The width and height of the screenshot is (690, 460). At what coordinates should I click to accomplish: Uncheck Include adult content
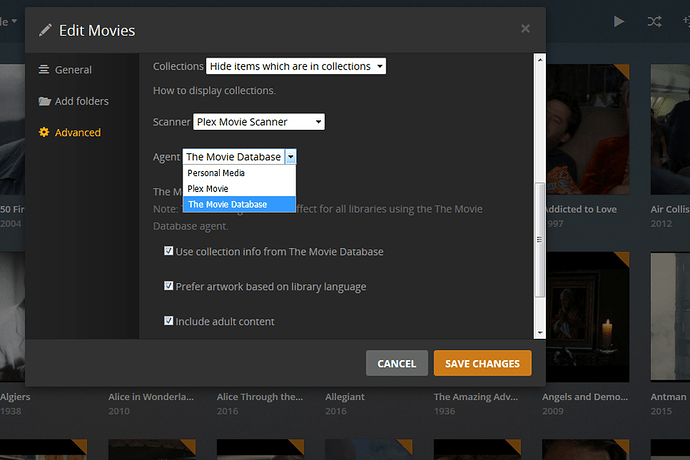tap(168, 320)
